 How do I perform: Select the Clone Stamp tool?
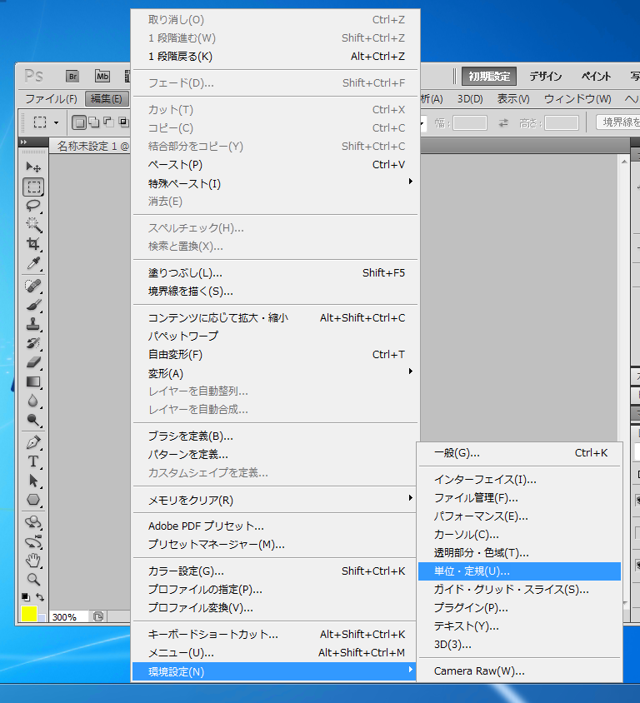[x=33, y=324]
